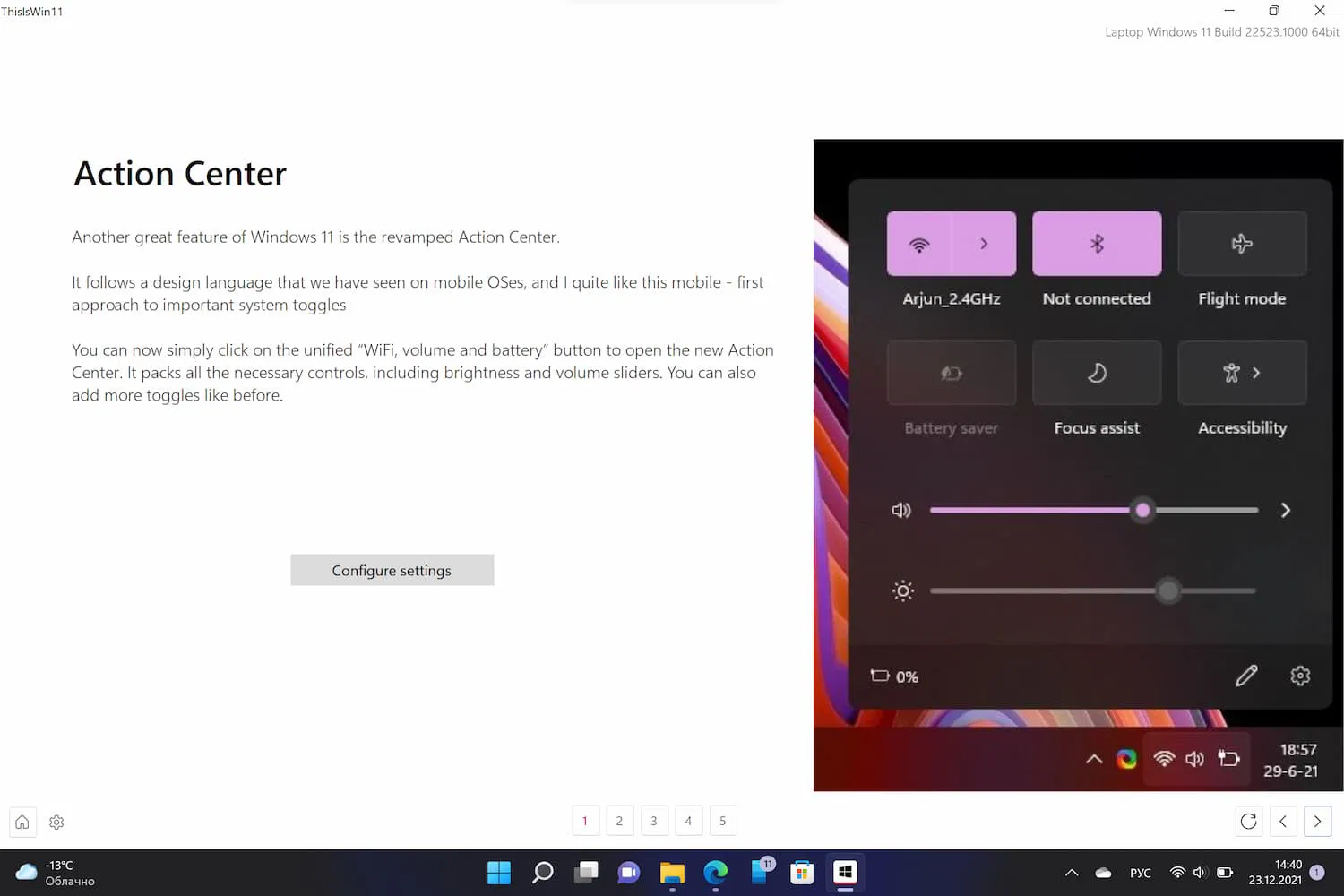Click the 0% battery indicator in the preview
Screen dimensions: 1344x896
tap(894, 676)
